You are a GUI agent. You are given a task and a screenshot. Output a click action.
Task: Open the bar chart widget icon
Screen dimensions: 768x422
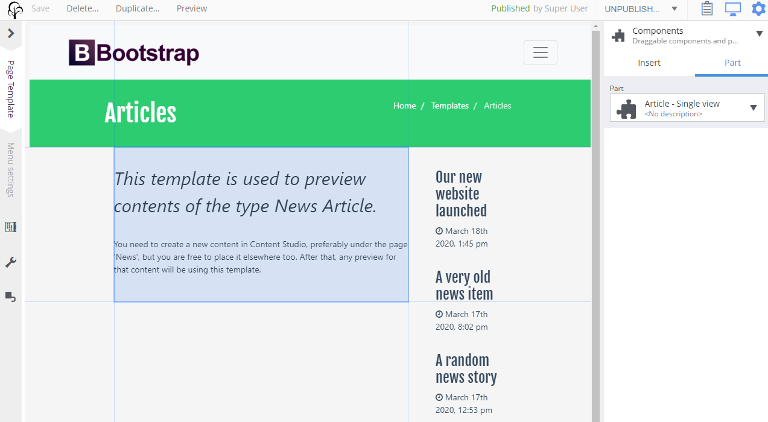11,227
